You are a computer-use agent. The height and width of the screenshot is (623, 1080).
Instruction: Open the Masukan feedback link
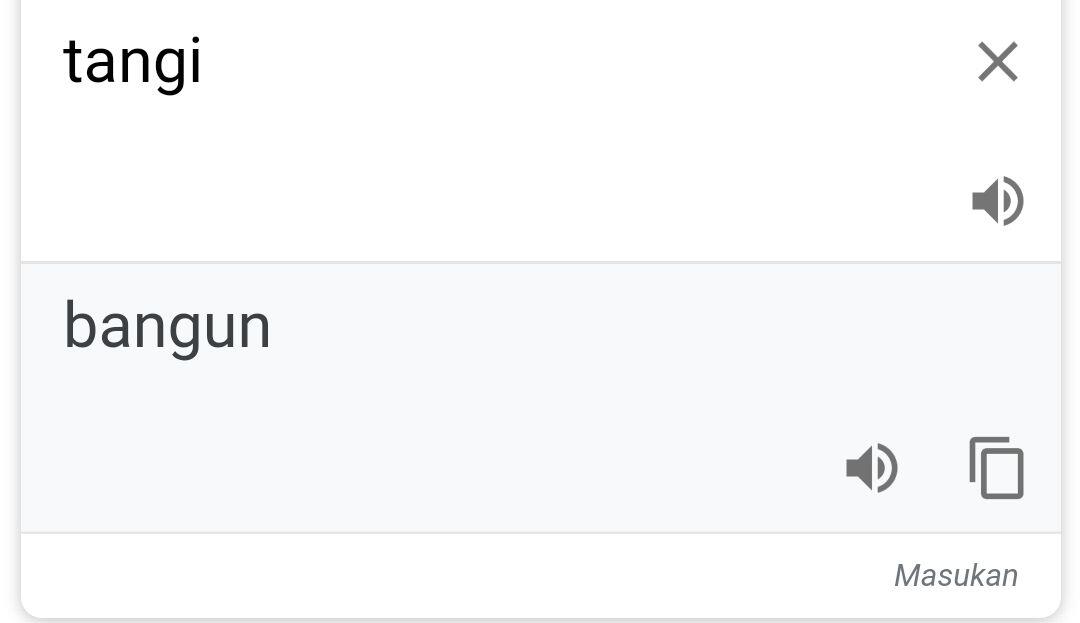pos(955,575)
